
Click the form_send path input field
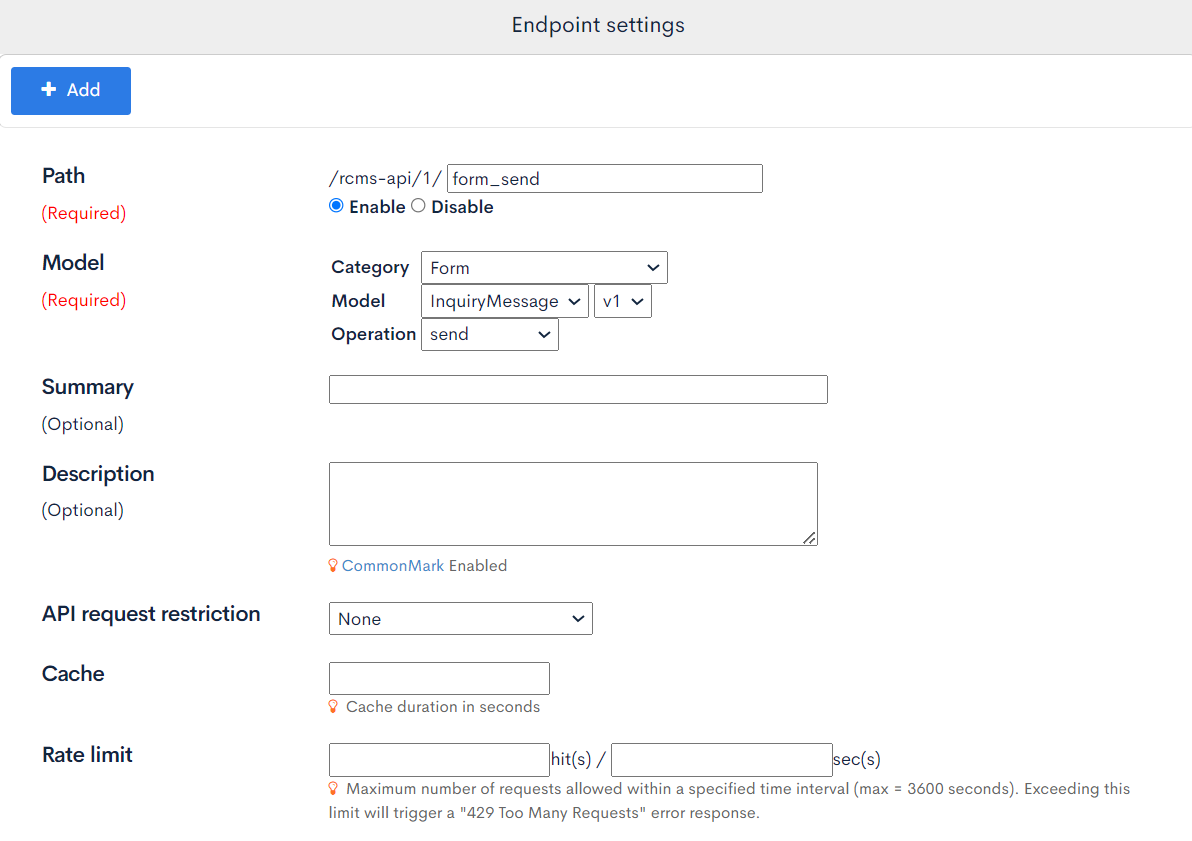[x=604, y=178]
